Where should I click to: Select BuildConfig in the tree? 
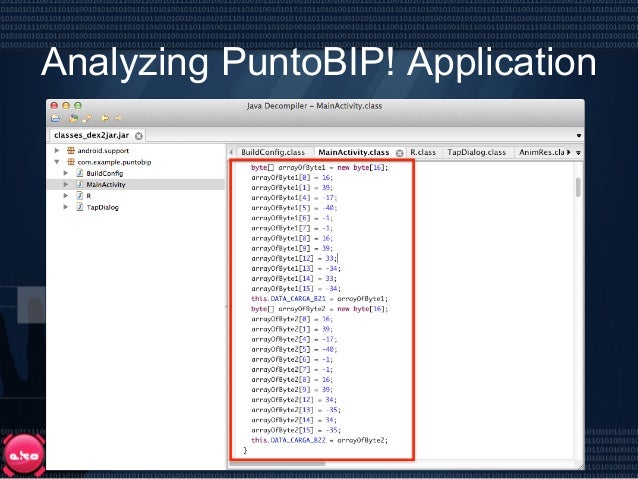click(105, 173)
